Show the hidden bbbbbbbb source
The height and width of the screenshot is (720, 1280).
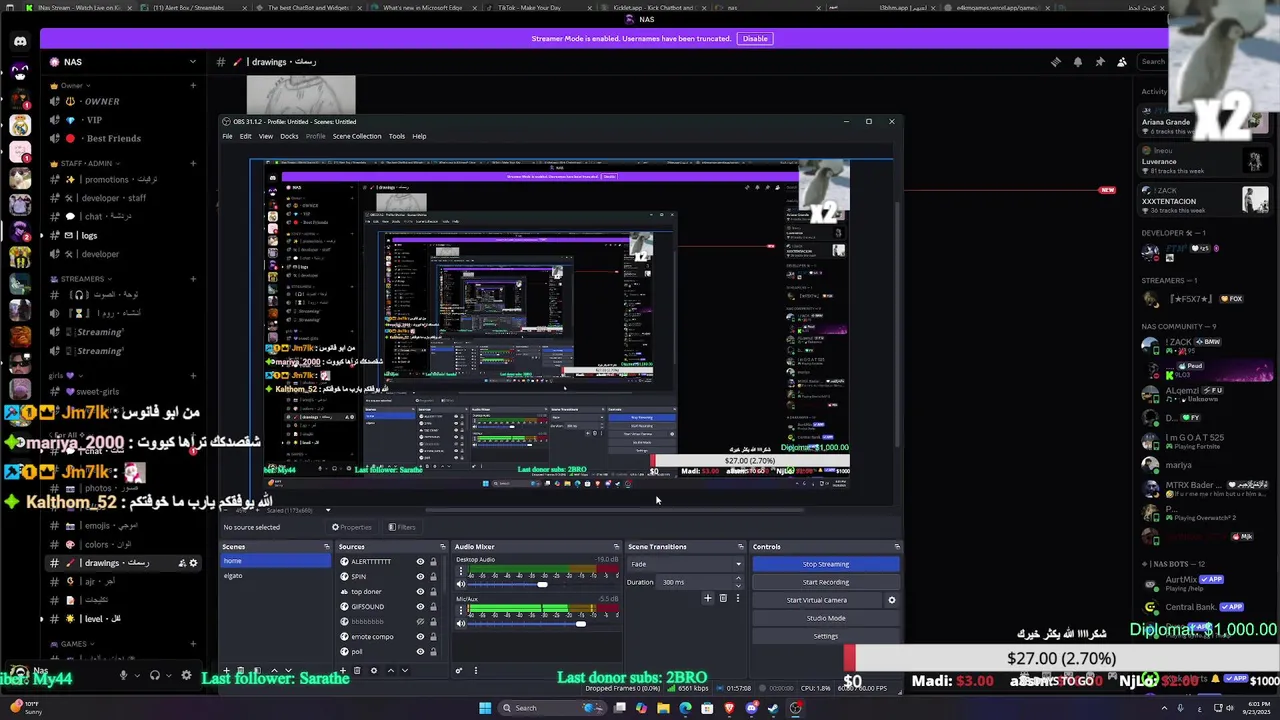click(420, 622)
